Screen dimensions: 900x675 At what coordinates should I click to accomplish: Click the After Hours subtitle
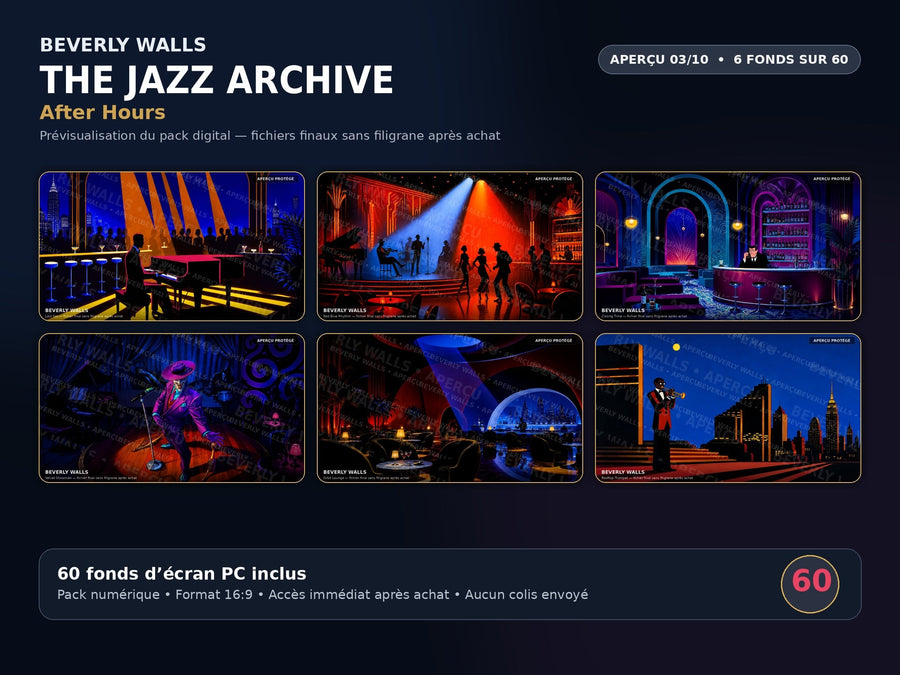click(103, 112)
